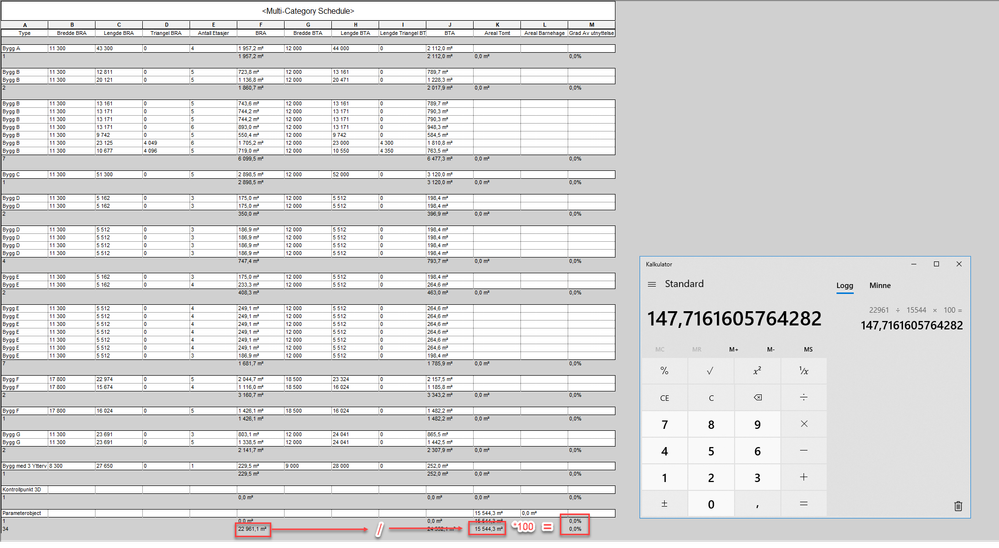Click the 'Bygg C' type cell
999x548 pixels.
(x=25, y=174)
